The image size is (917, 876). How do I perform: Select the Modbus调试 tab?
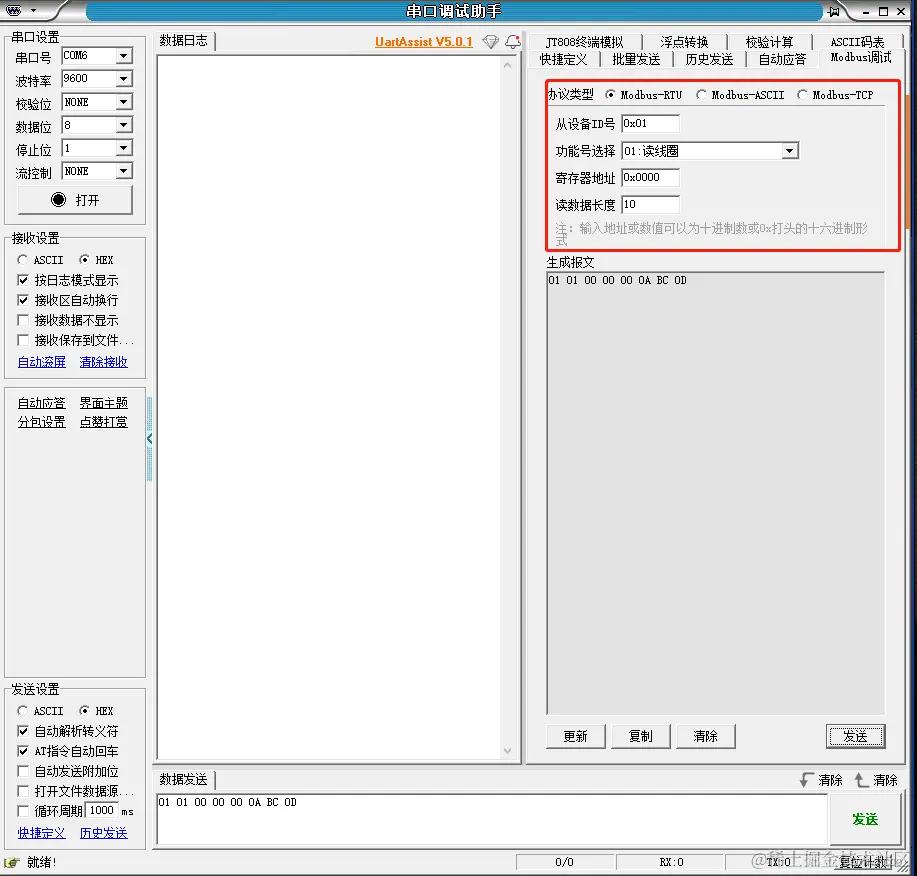861,57
